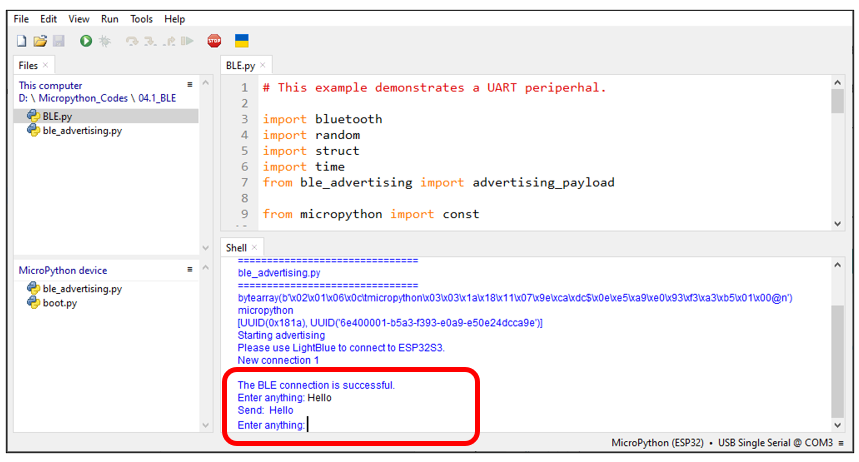Open a file with the folder icon

40,41
